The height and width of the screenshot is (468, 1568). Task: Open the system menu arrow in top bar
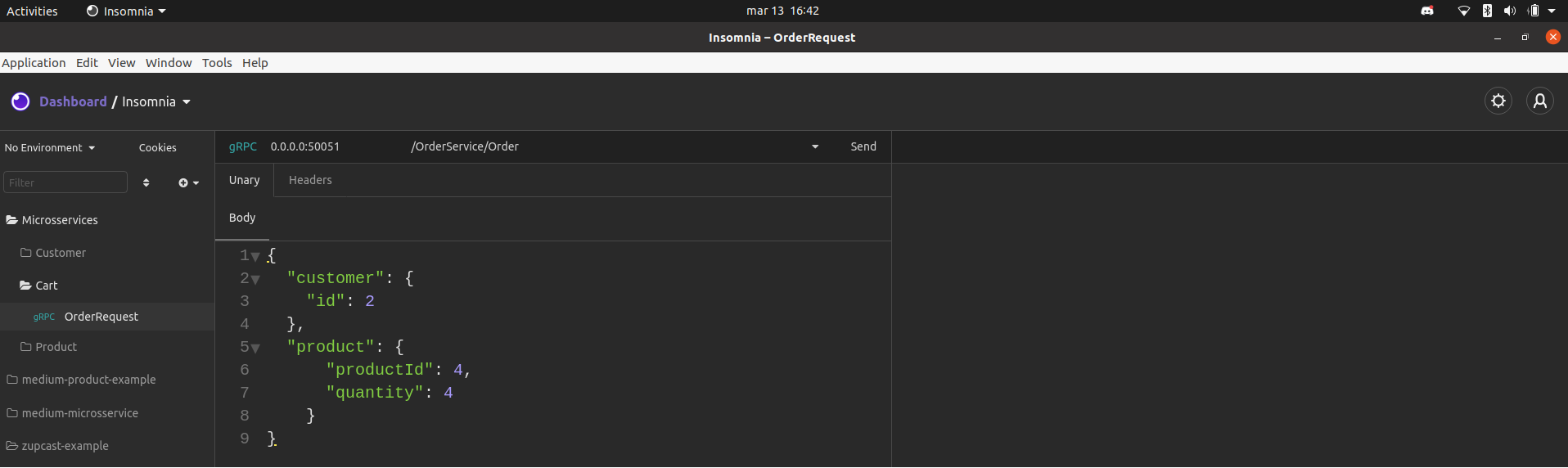click(1552, 11)
